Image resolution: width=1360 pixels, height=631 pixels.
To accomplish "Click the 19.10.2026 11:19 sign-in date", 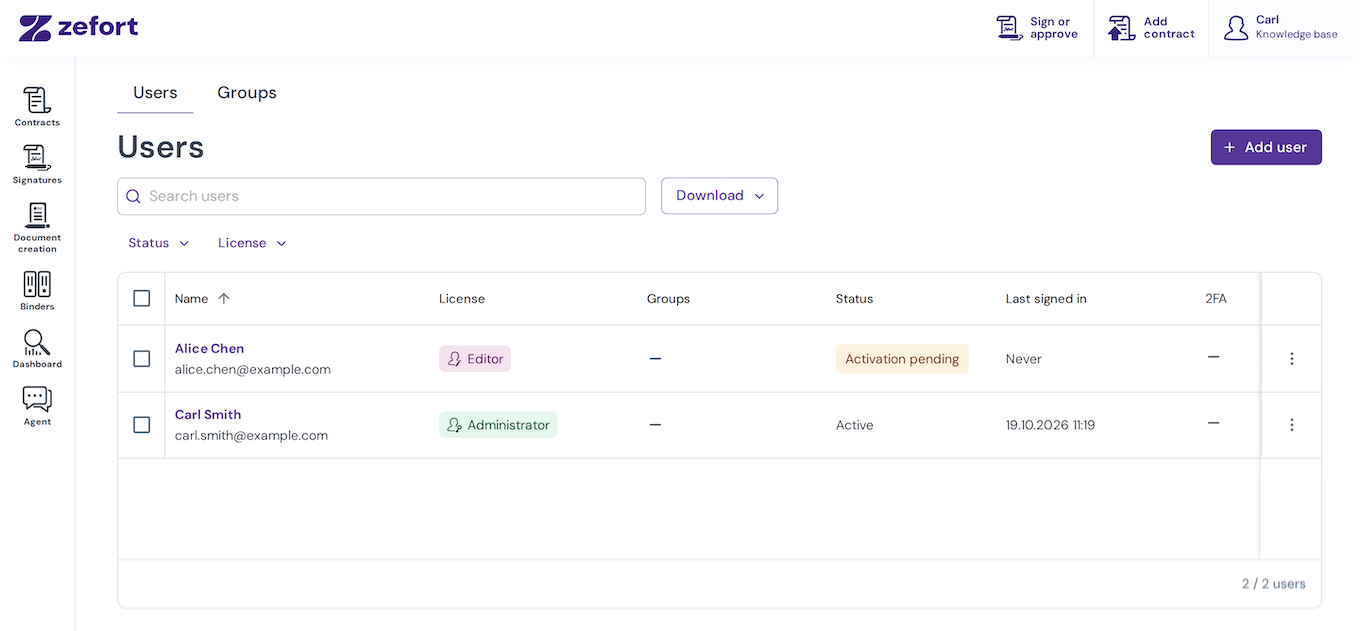I will (1050, 425).
